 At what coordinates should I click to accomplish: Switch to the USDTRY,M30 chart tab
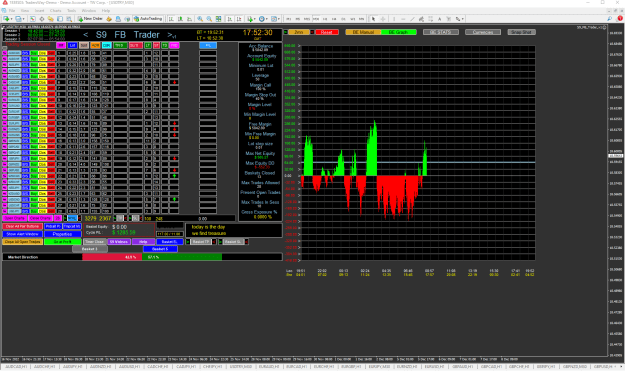click(x=242, y=366)
